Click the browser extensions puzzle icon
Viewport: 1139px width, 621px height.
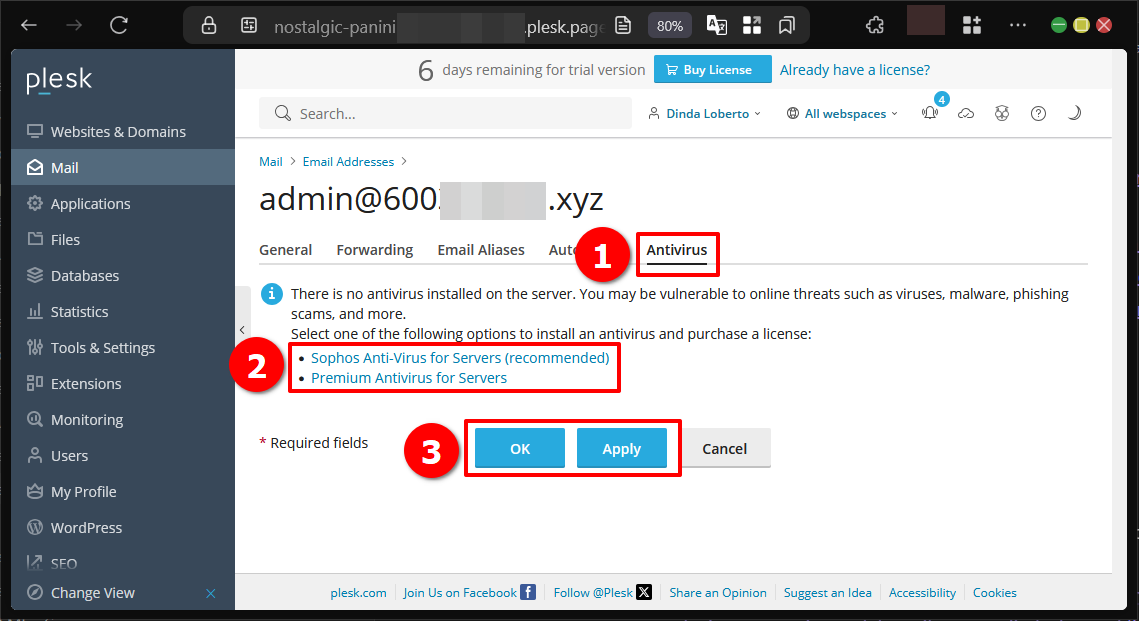pos(875,25)
